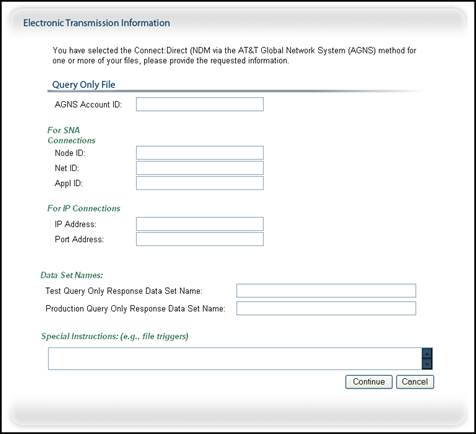Viewport: 476px width, 434px height.
Task: Click Production Query Only Response Data Set Name field
Action: [326, 308]
